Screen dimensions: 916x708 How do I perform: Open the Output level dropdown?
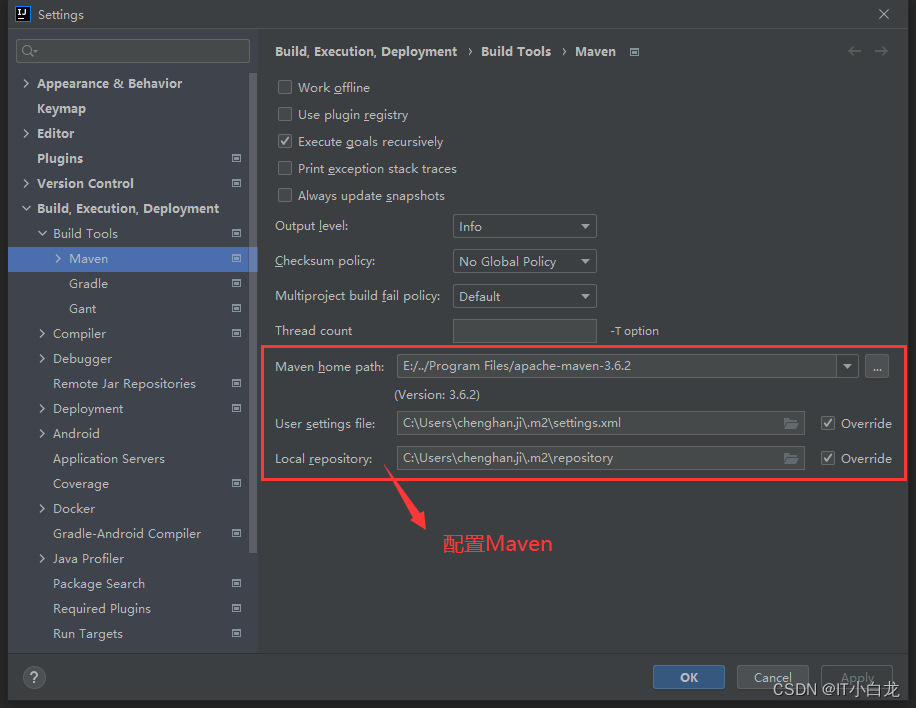click(x=525, y=227)
